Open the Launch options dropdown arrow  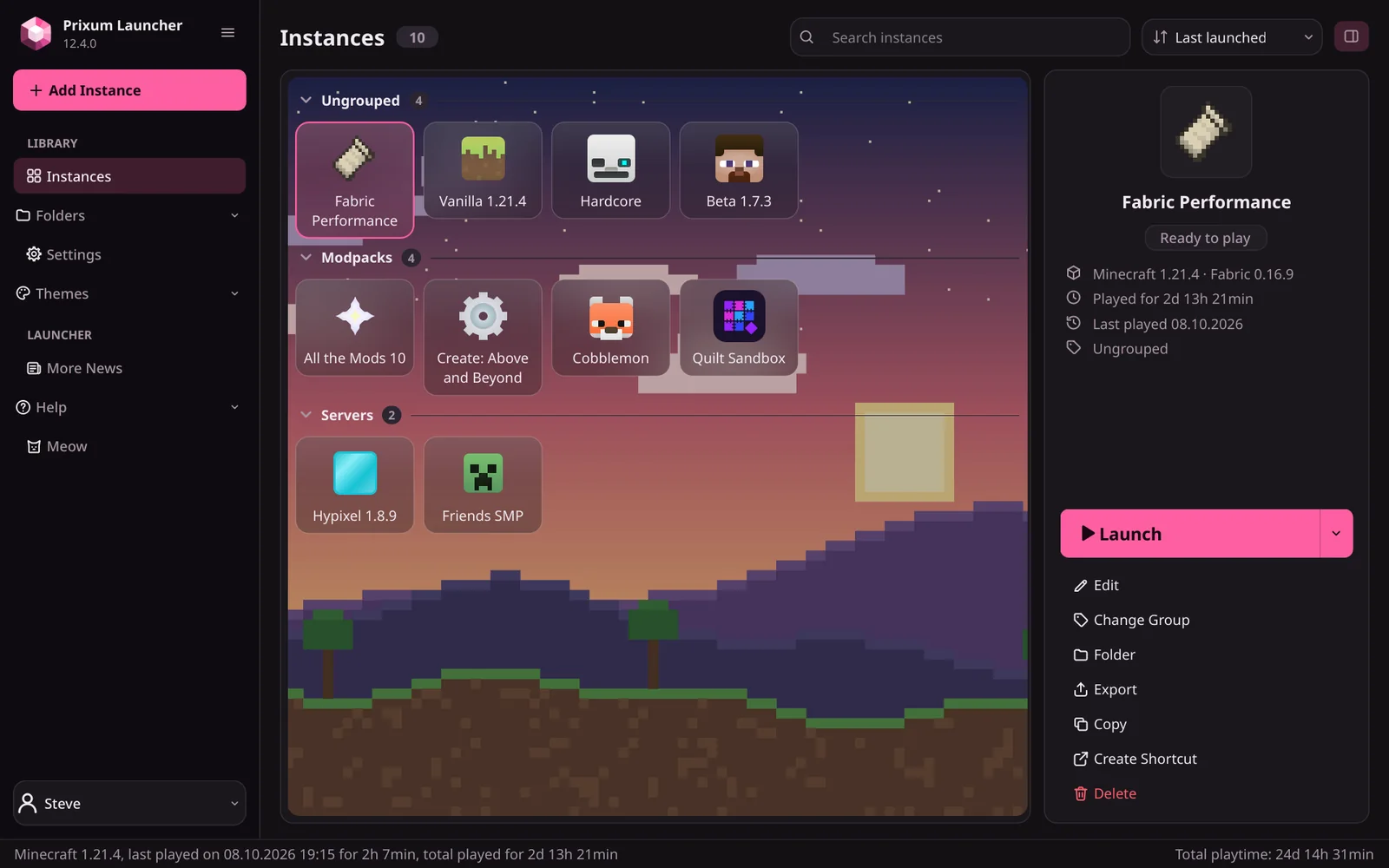click(1336, 533)
